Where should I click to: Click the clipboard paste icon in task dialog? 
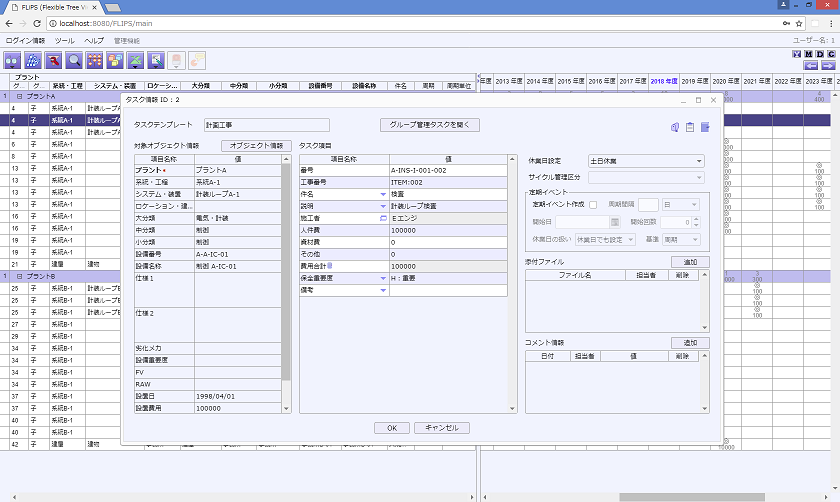coord(690,127)
